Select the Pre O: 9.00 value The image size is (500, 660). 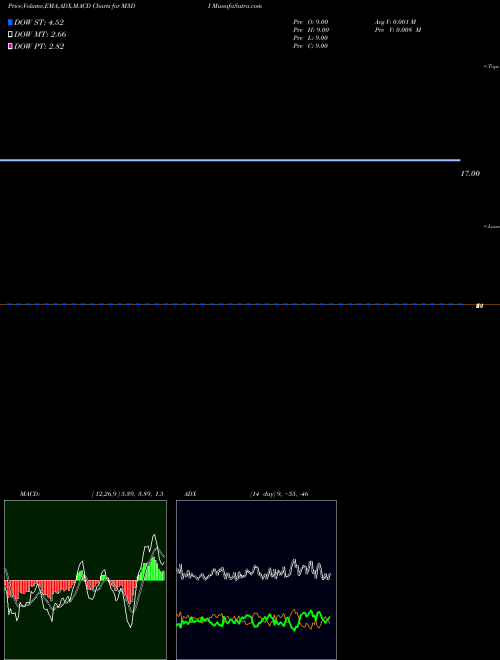[x=311, y=22]
